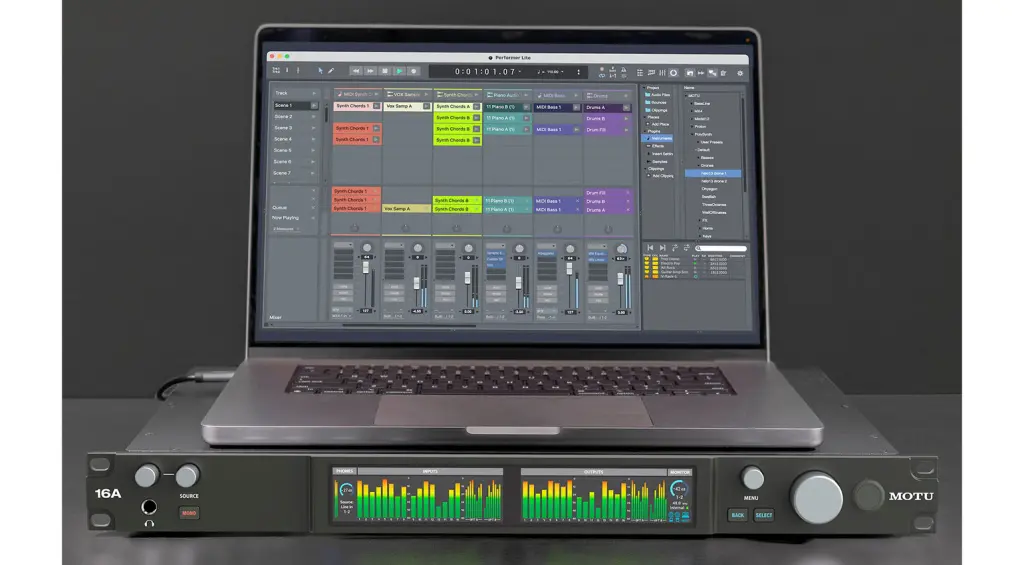Click the Stop button in the transport
Viewport: 1024px width, 565px height.
(384, 71)
